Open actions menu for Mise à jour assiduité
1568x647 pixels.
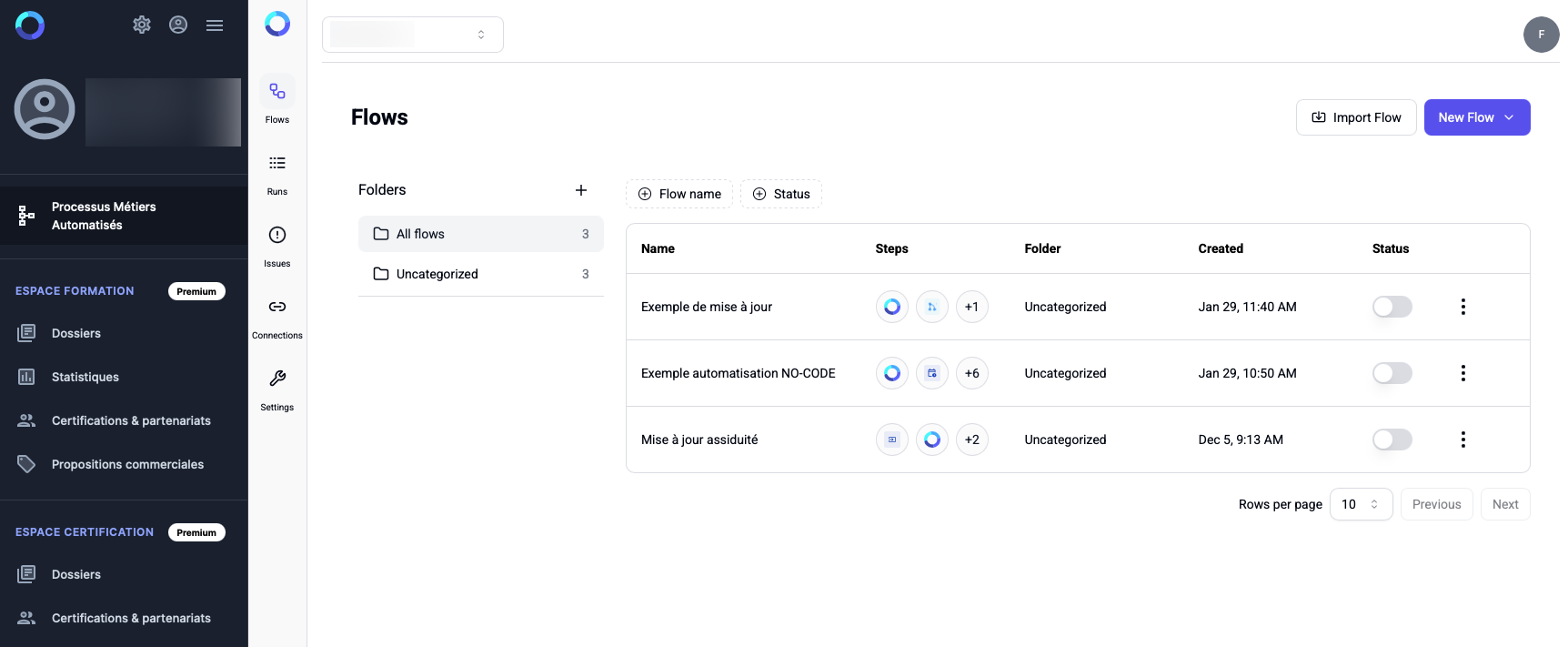click(x=1462, y=440)
